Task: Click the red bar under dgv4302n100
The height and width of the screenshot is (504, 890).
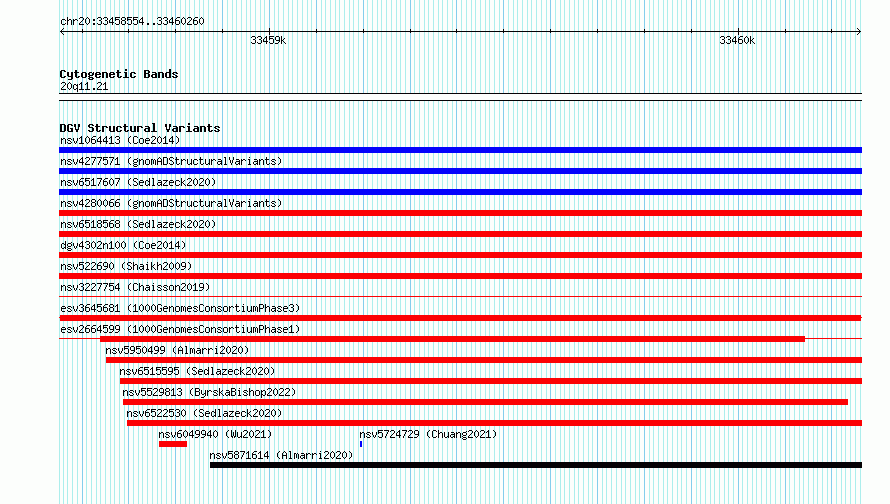Action: pos(460,255)
